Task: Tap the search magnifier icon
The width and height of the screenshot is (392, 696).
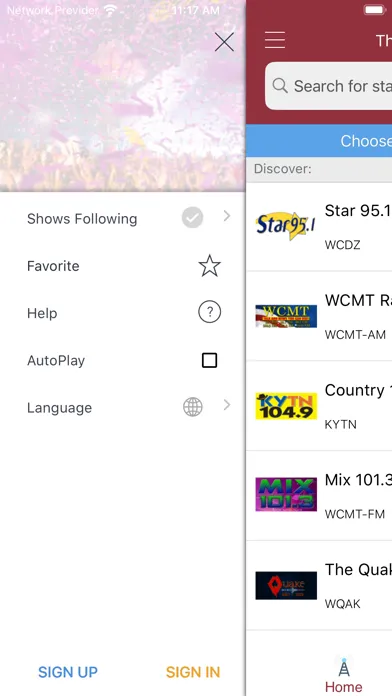Action: tap(280, 85)
